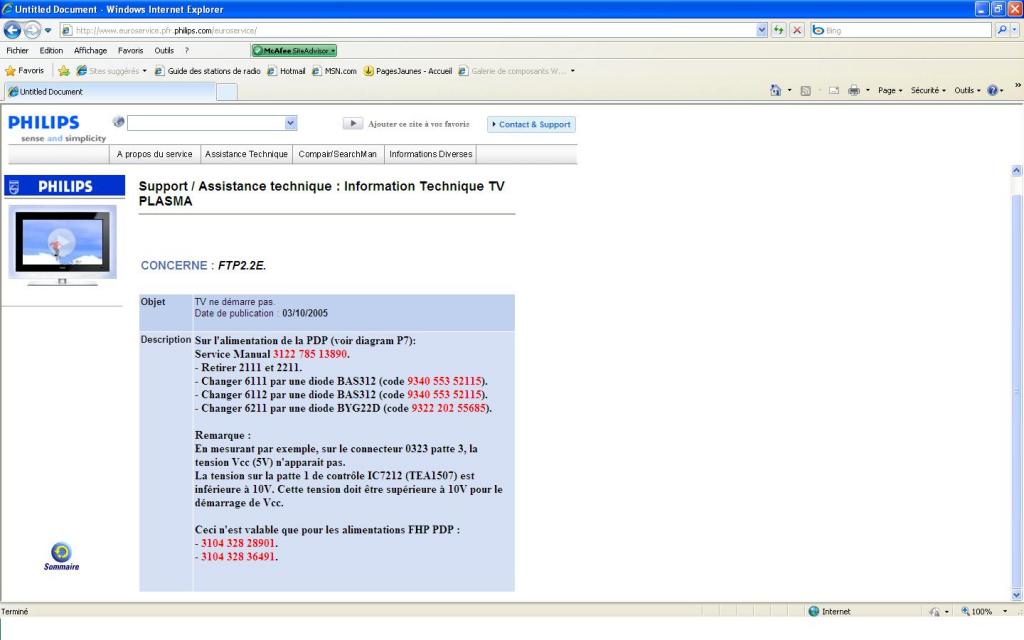Open the Edition menu

[x=51, y=50]
